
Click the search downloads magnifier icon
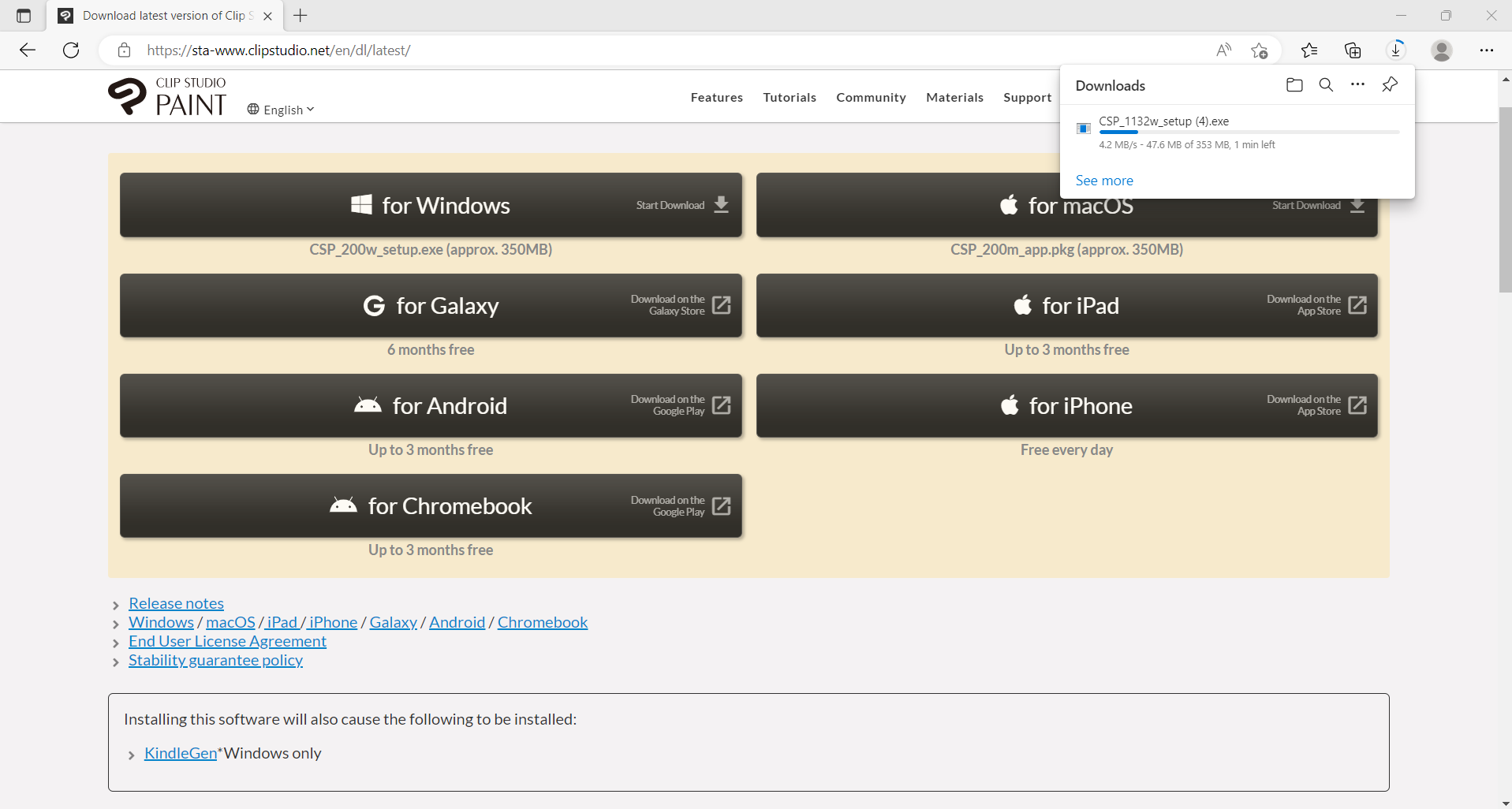[x=1326, y=85]
